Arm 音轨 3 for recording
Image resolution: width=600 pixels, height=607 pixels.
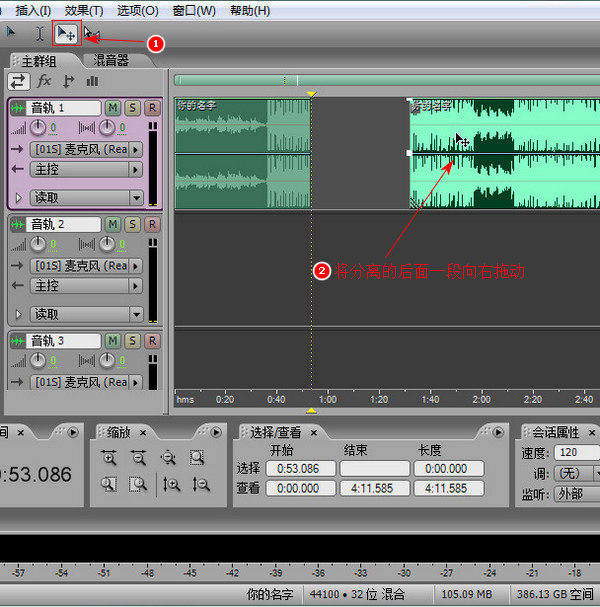click(153, 341)
